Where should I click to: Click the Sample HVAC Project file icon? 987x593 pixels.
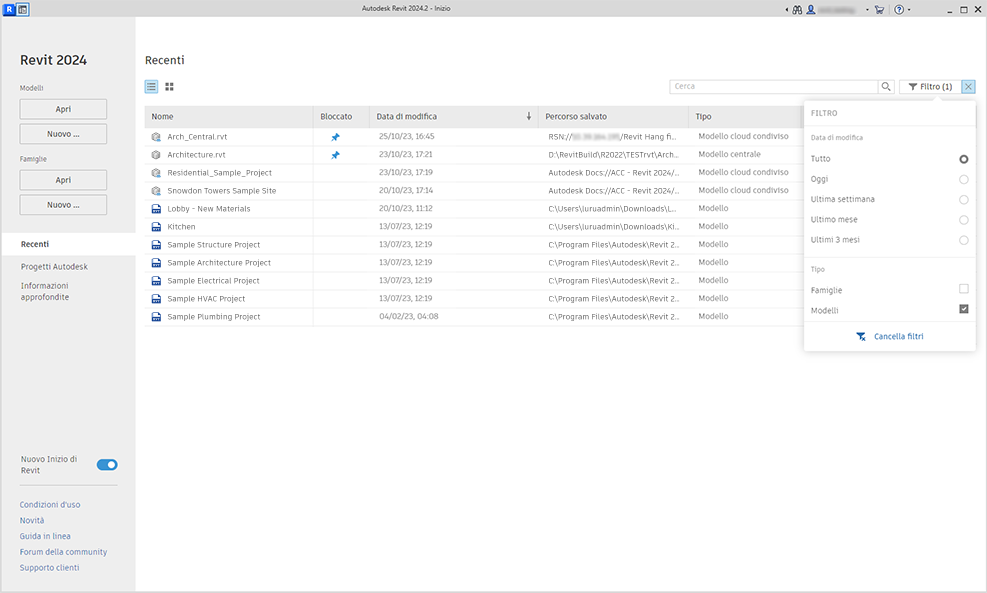pyautogui.click(x=156, y=299)
